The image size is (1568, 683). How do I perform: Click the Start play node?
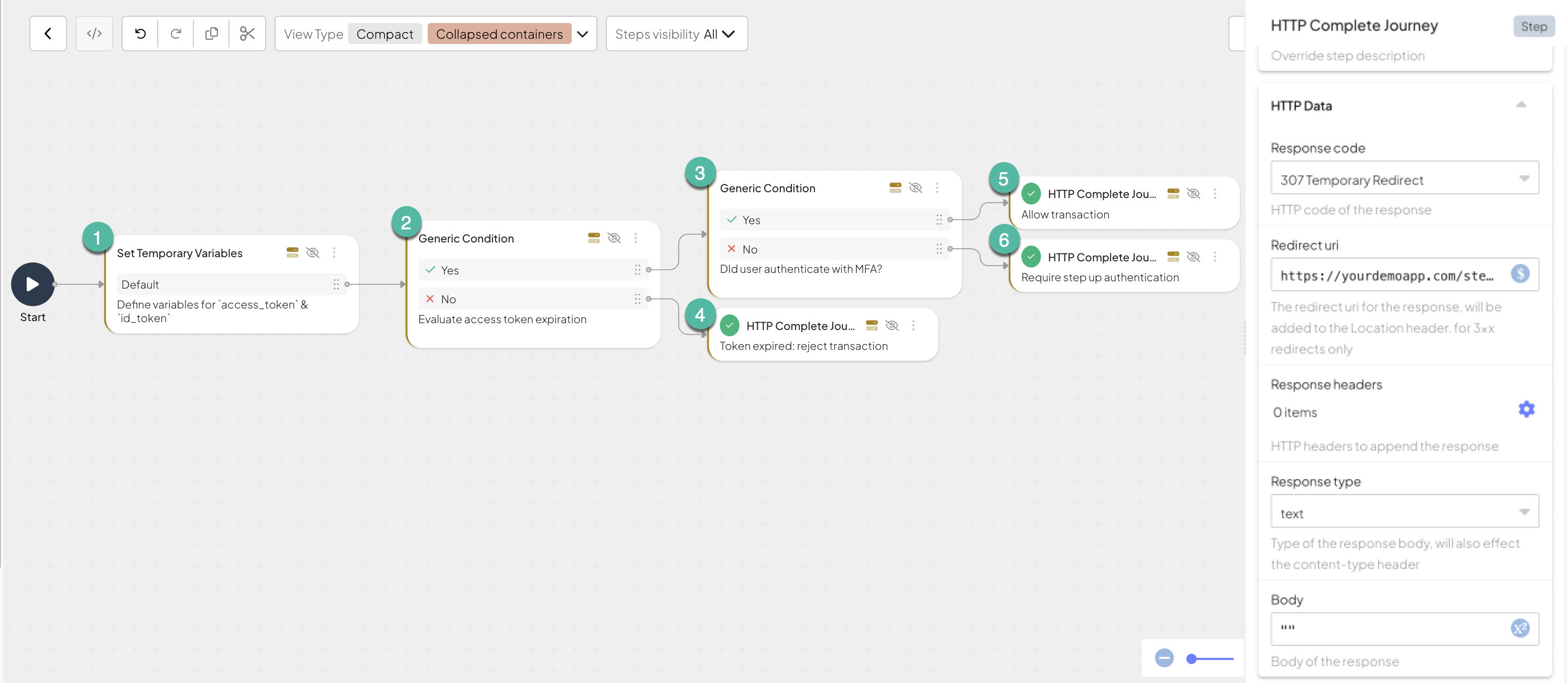33,284
